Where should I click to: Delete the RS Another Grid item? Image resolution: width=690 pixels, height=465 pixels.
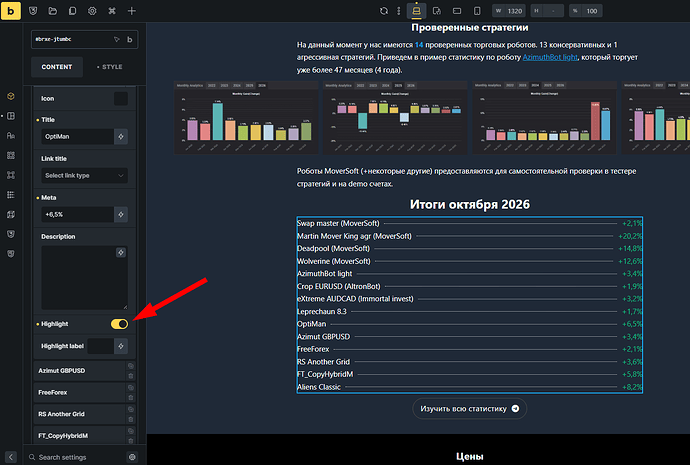click(131, 419)
